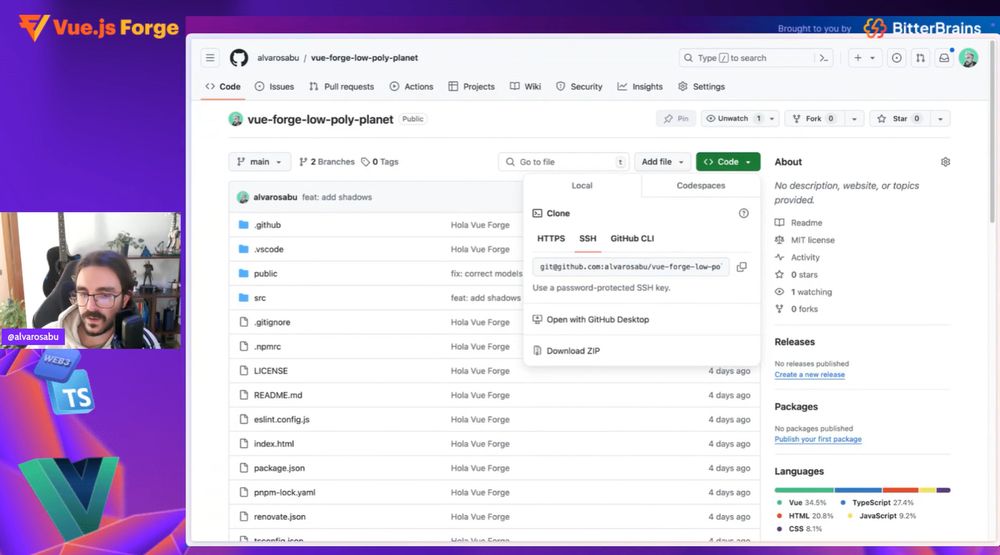The width and height of the screenshot is (1000, 555).
Task: Select GitHub CLI clone method
Action: 632,239
